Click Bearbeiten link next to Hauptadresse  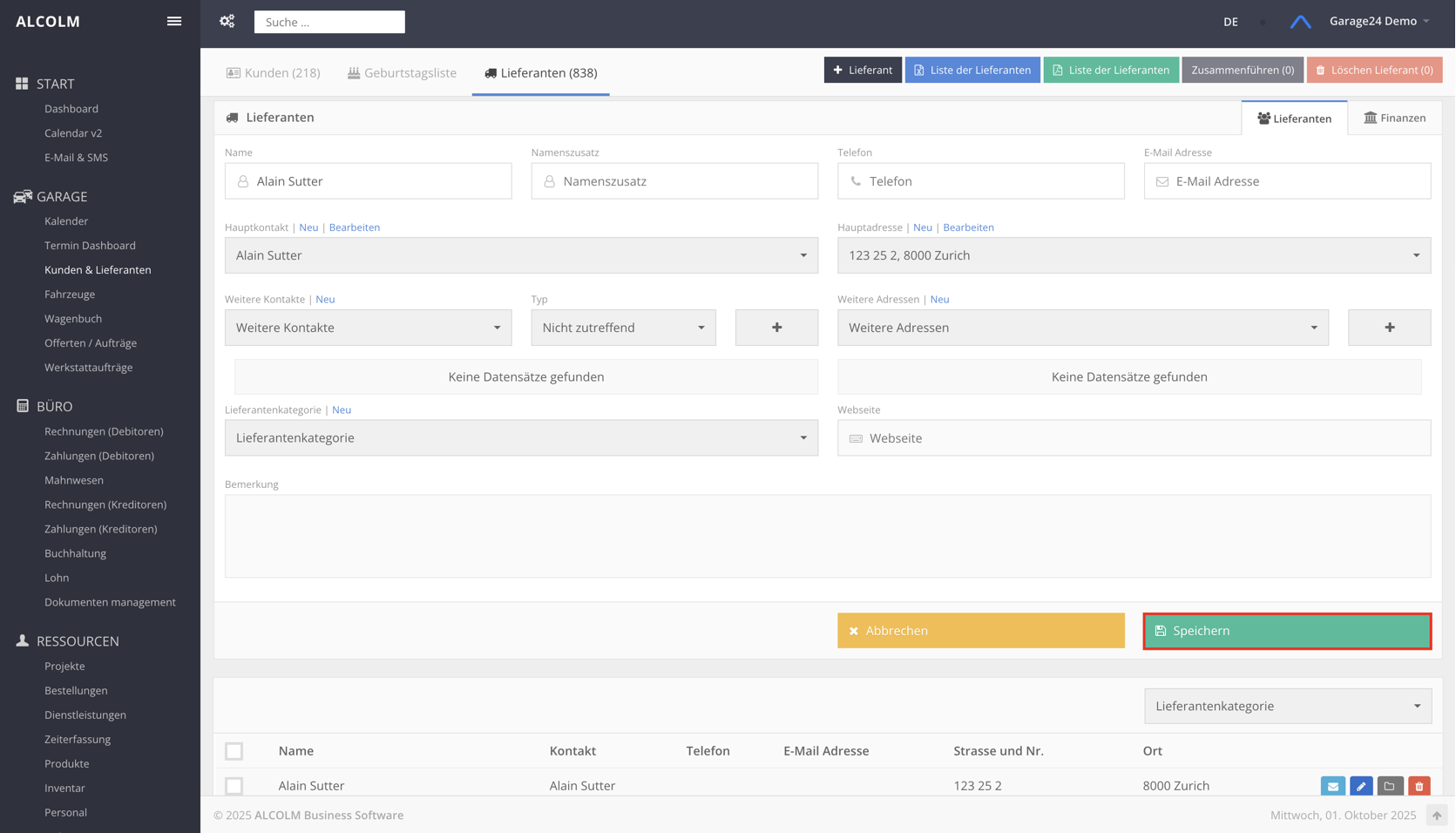pyautogui.click(x=968, y=227)
